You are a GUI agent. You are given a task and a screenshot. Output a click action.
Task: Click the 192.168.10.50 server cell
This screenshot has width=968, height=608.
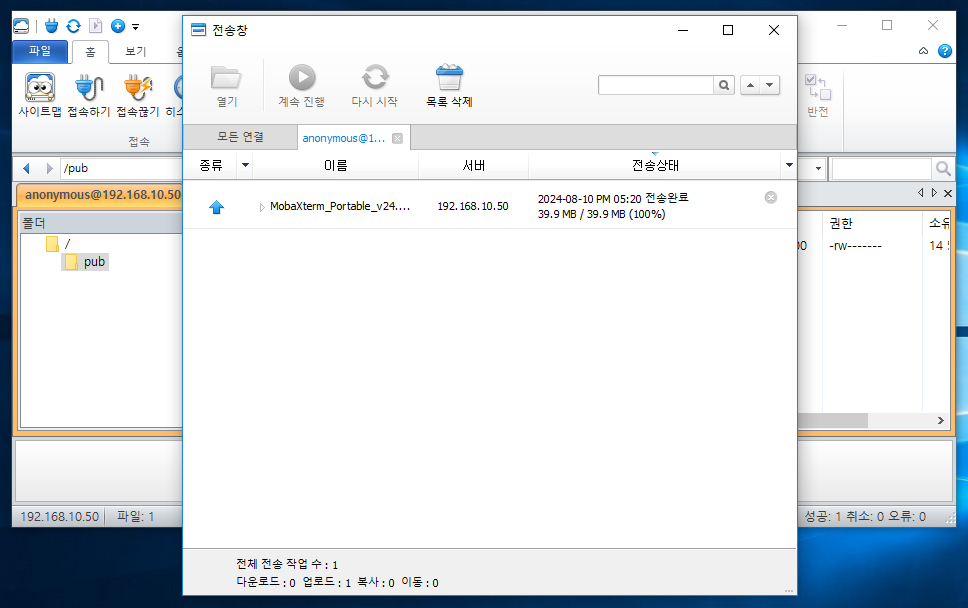point(473,206)
